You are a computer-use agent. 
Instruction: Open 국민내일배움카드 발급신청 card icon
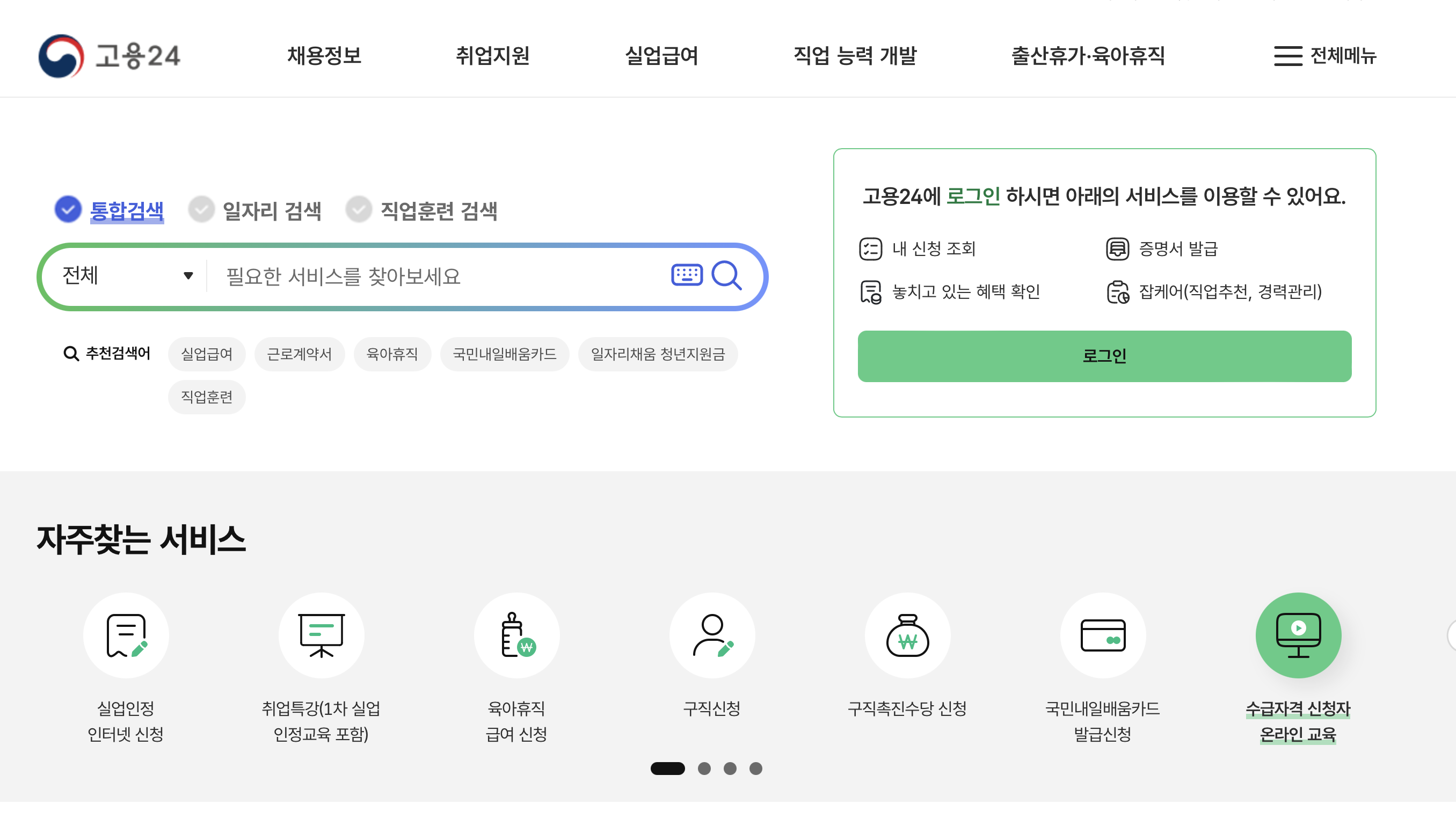click(x=1103, y=635)
